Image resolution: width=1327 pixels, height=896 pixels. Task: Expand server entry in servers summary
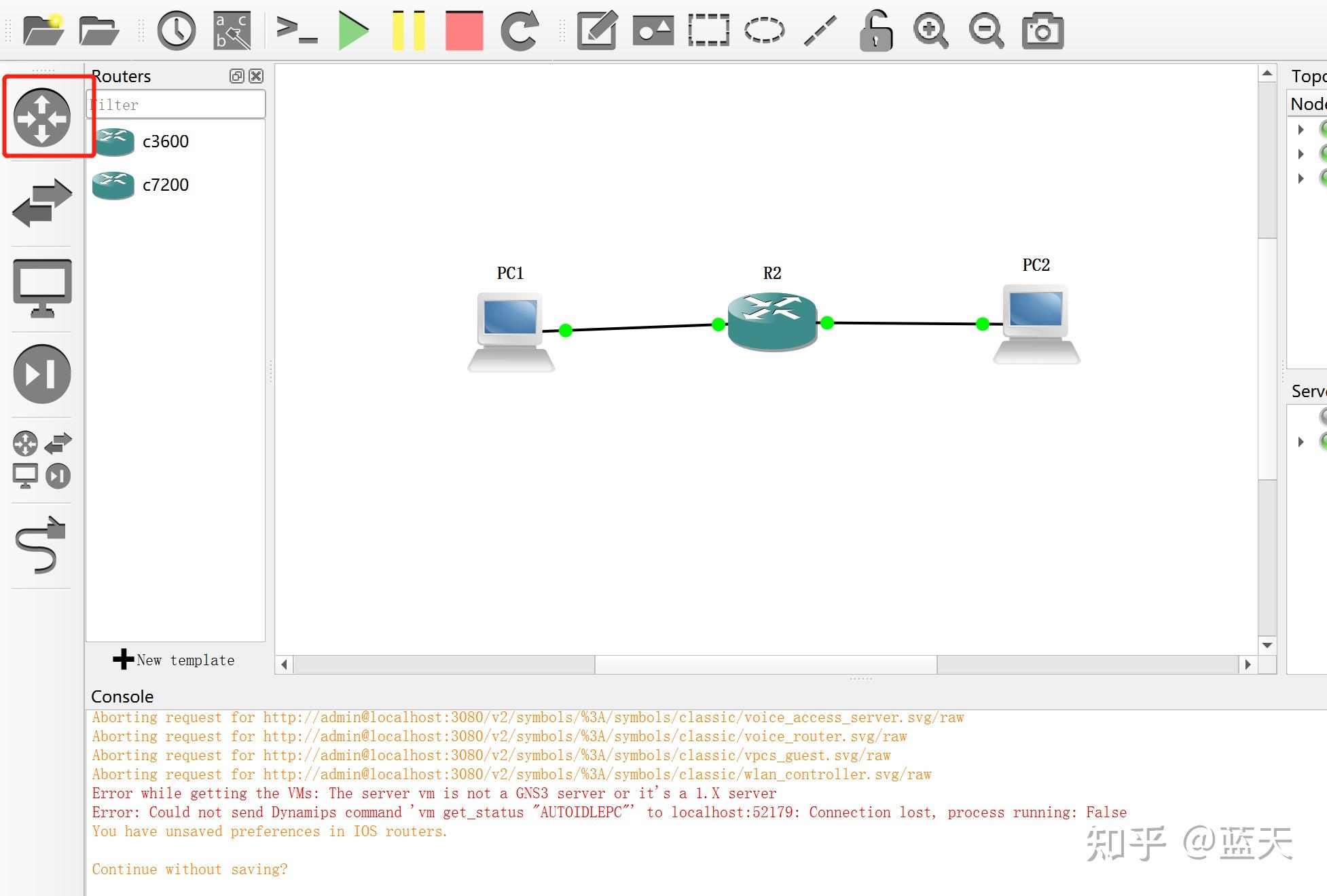point(1301,442)
